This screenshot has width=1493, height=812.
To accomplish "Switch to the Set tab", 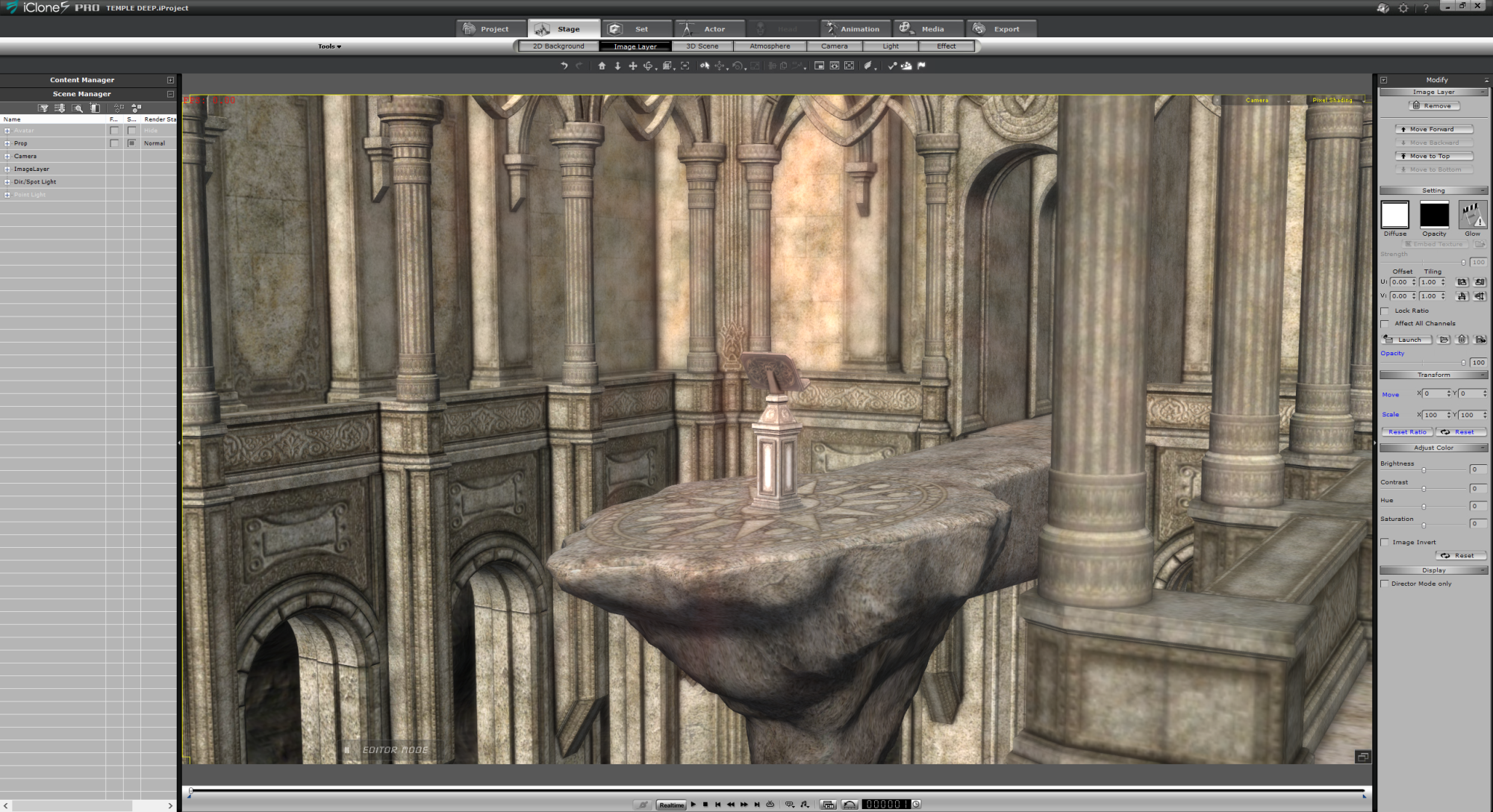I will 637,29.
